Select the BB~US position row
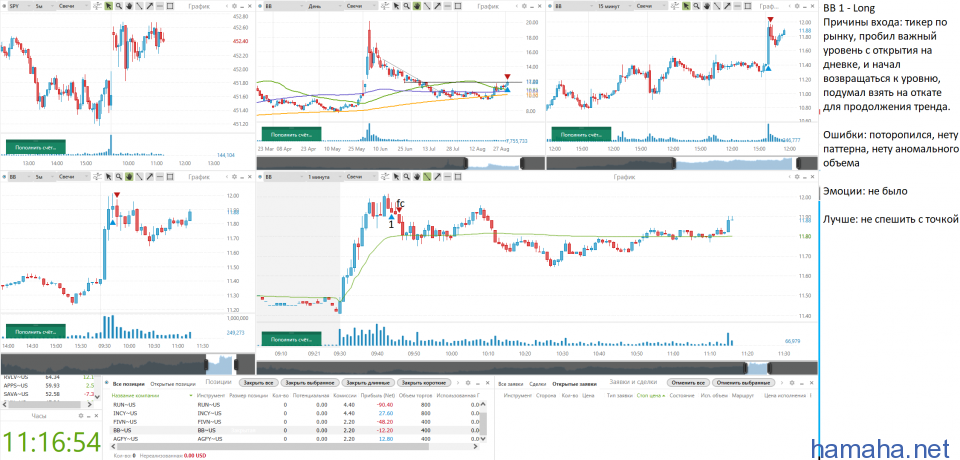Image resolution: width=960 pixels, height=460 pixels. (294, 431)
